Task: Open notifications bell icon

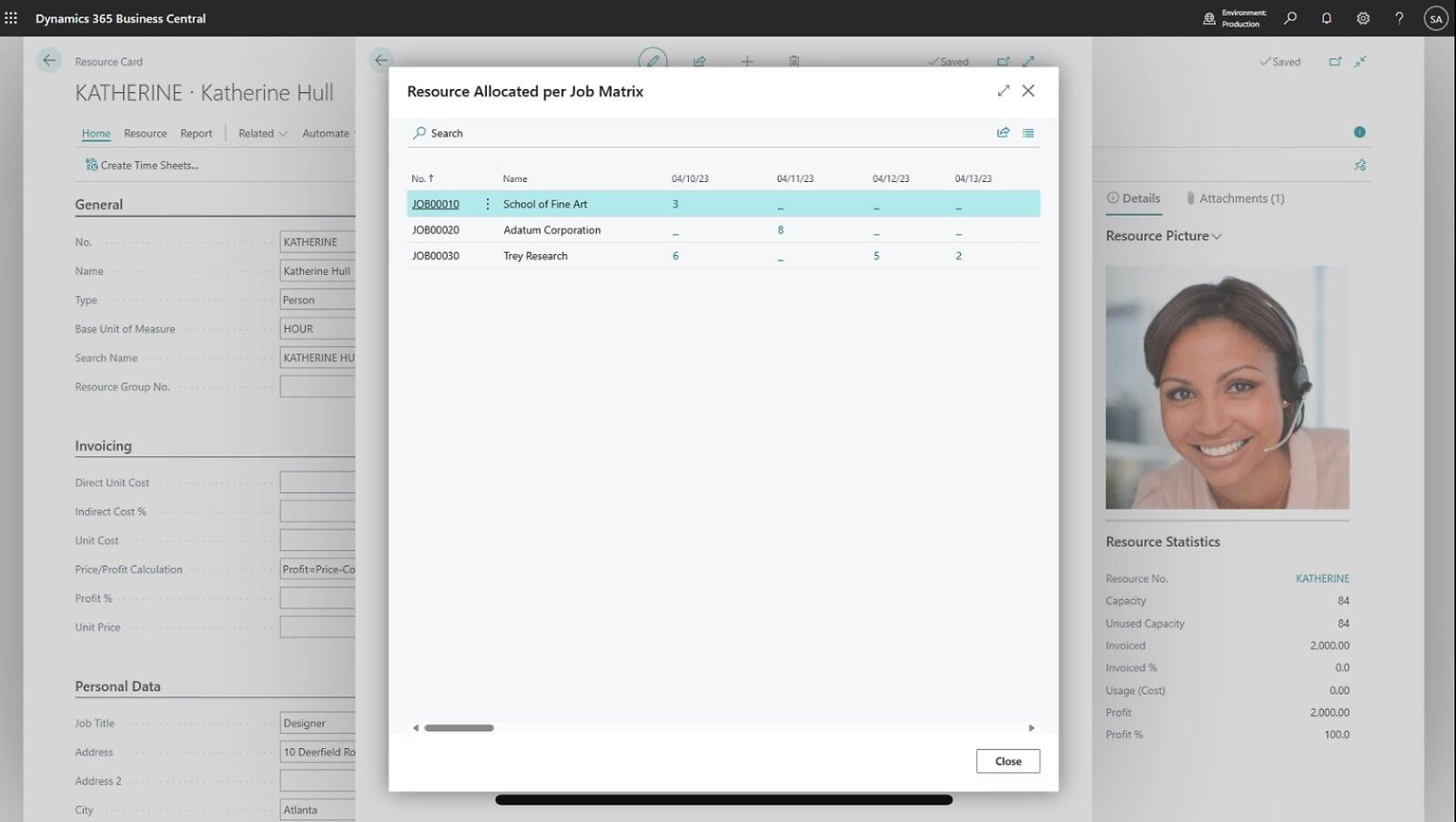Action: pyautogui.click(x=1327, y=18)
